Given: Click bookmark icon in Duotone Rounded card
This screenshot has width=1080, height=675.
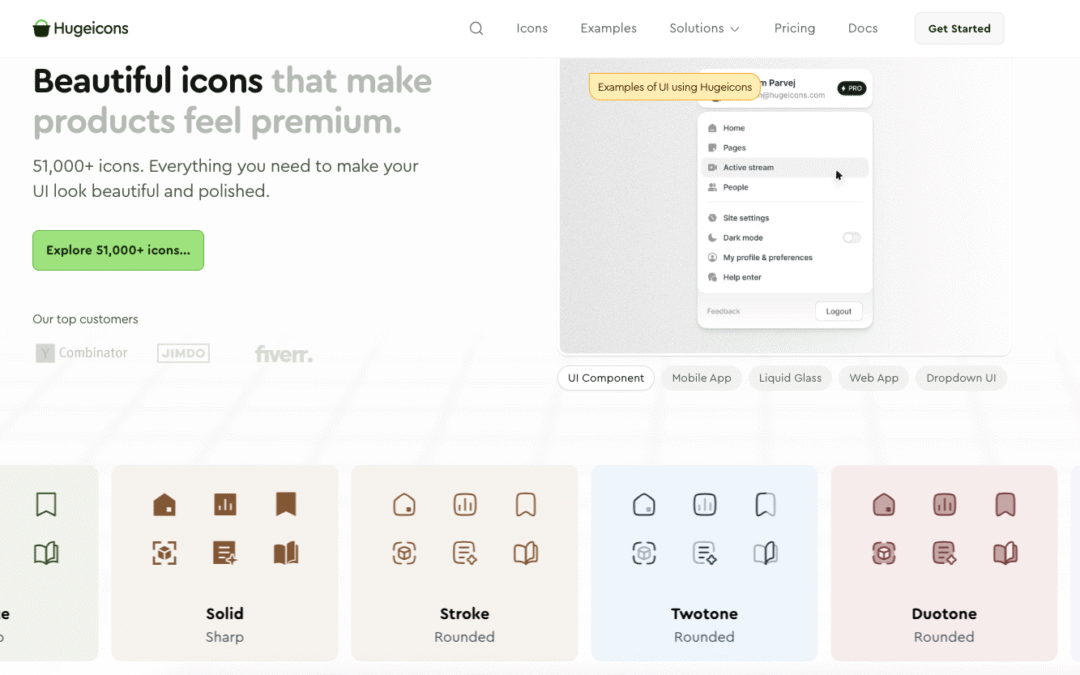Looking at the screenshot, I should click(1005, 504).
